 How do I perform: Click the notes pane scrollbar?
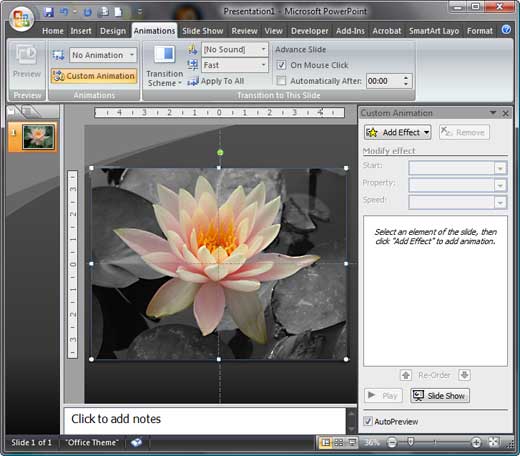351,421
